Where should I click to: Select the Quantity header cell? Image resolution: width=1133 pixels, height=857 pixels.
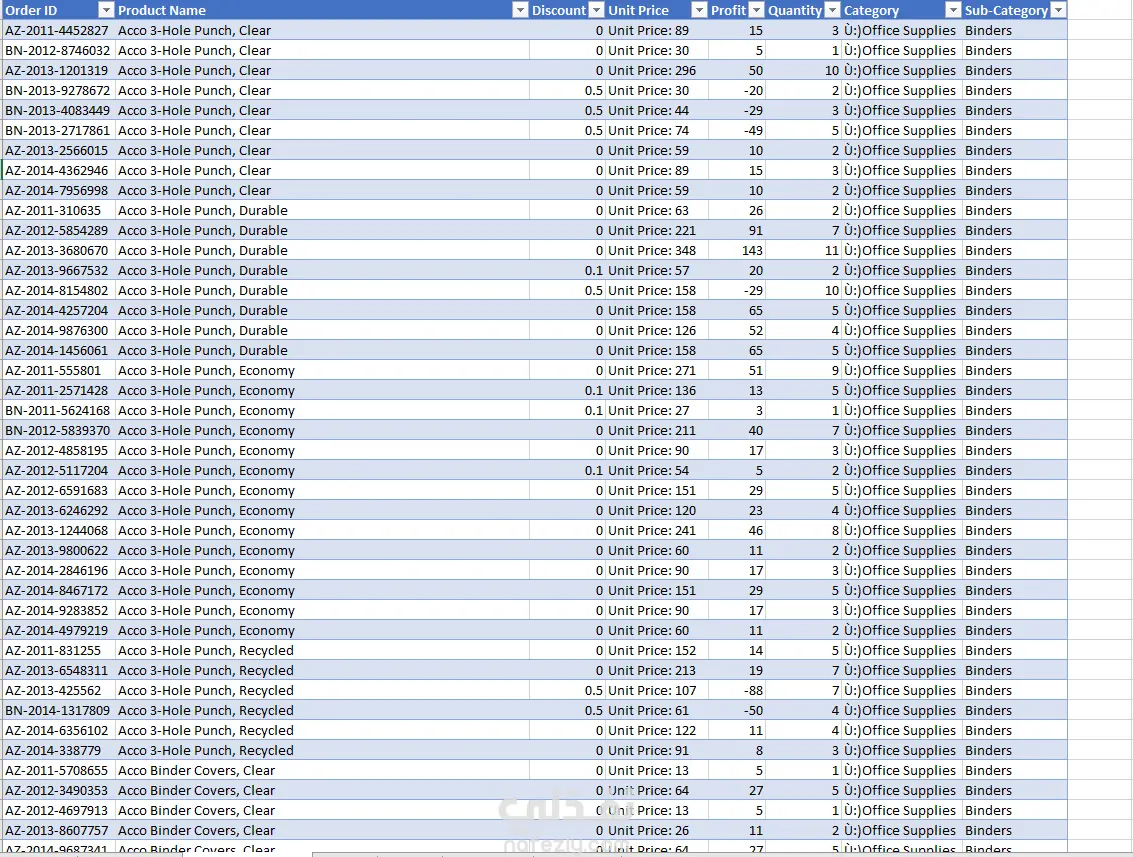coord(804,10)
